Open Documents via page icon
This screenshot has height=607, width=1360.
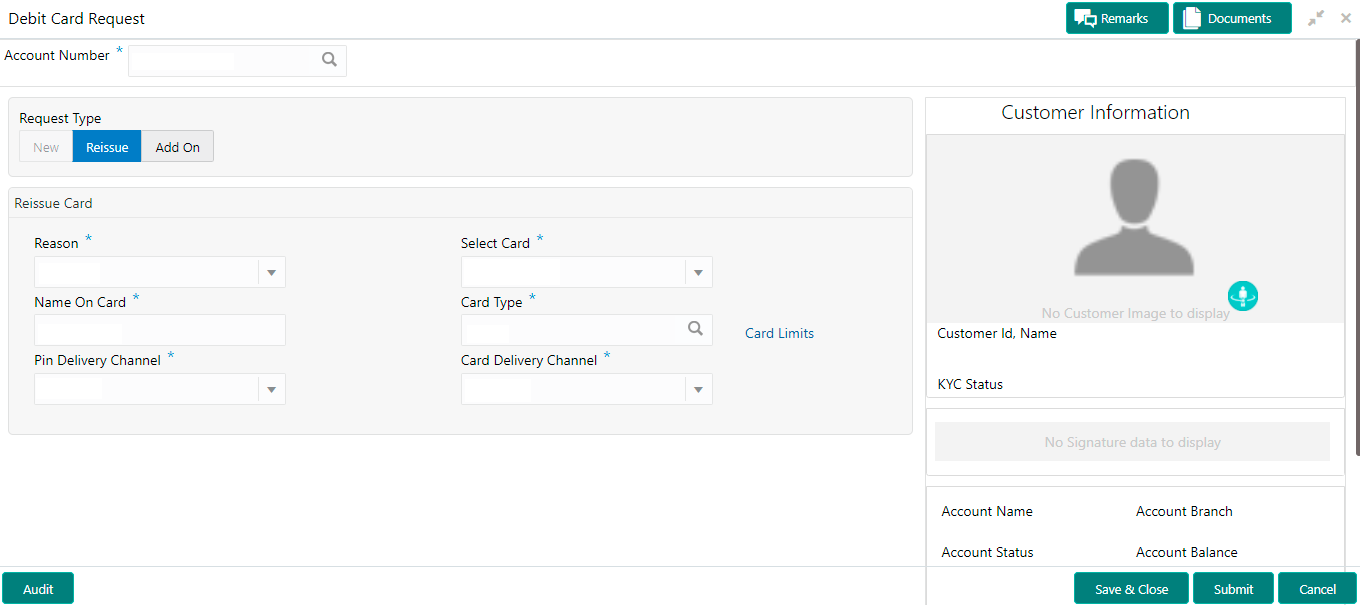click(1191, 18)
